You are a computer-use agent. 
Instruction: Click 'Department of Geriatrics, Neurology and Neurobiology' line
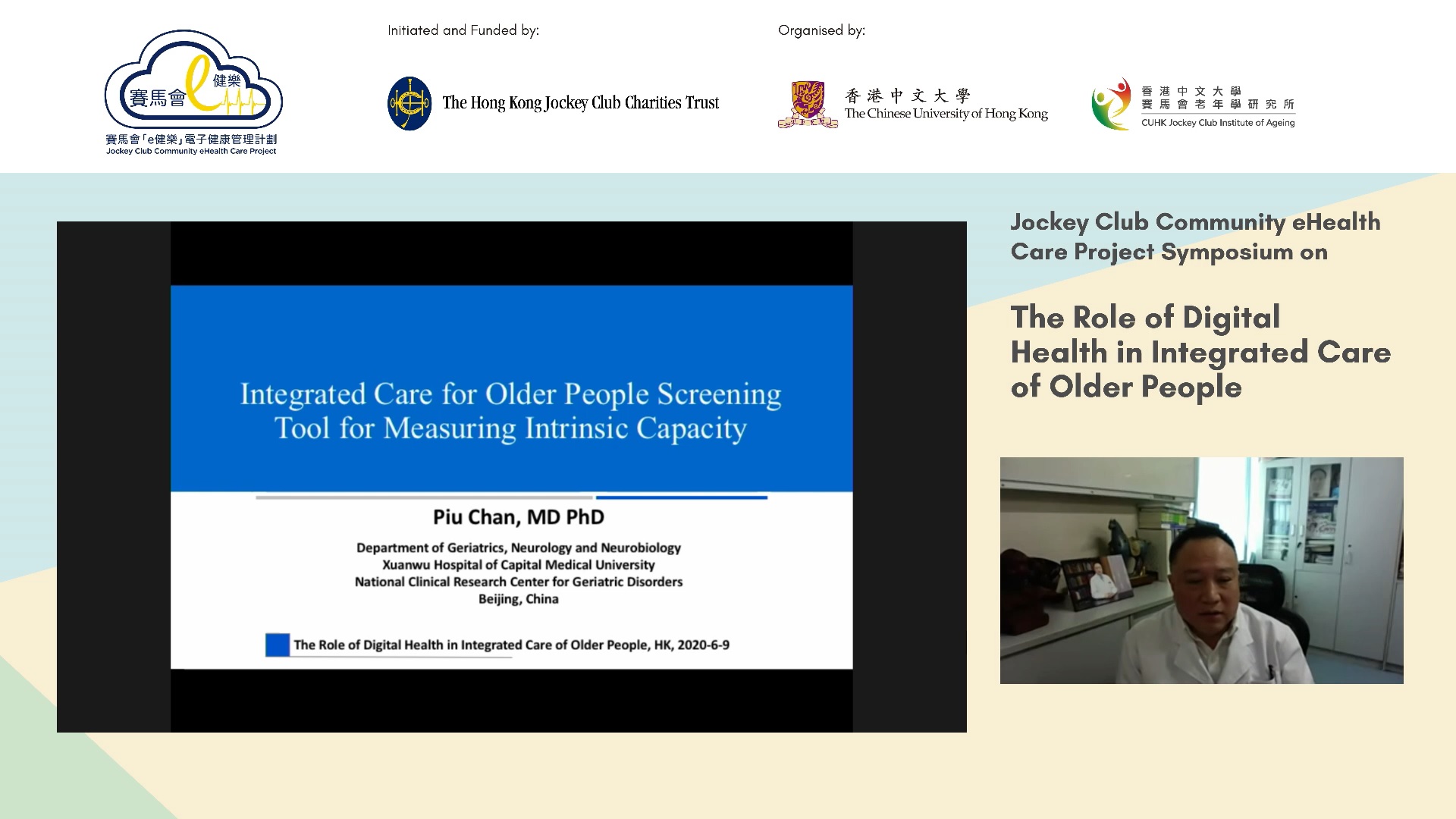tap(519, 548)
